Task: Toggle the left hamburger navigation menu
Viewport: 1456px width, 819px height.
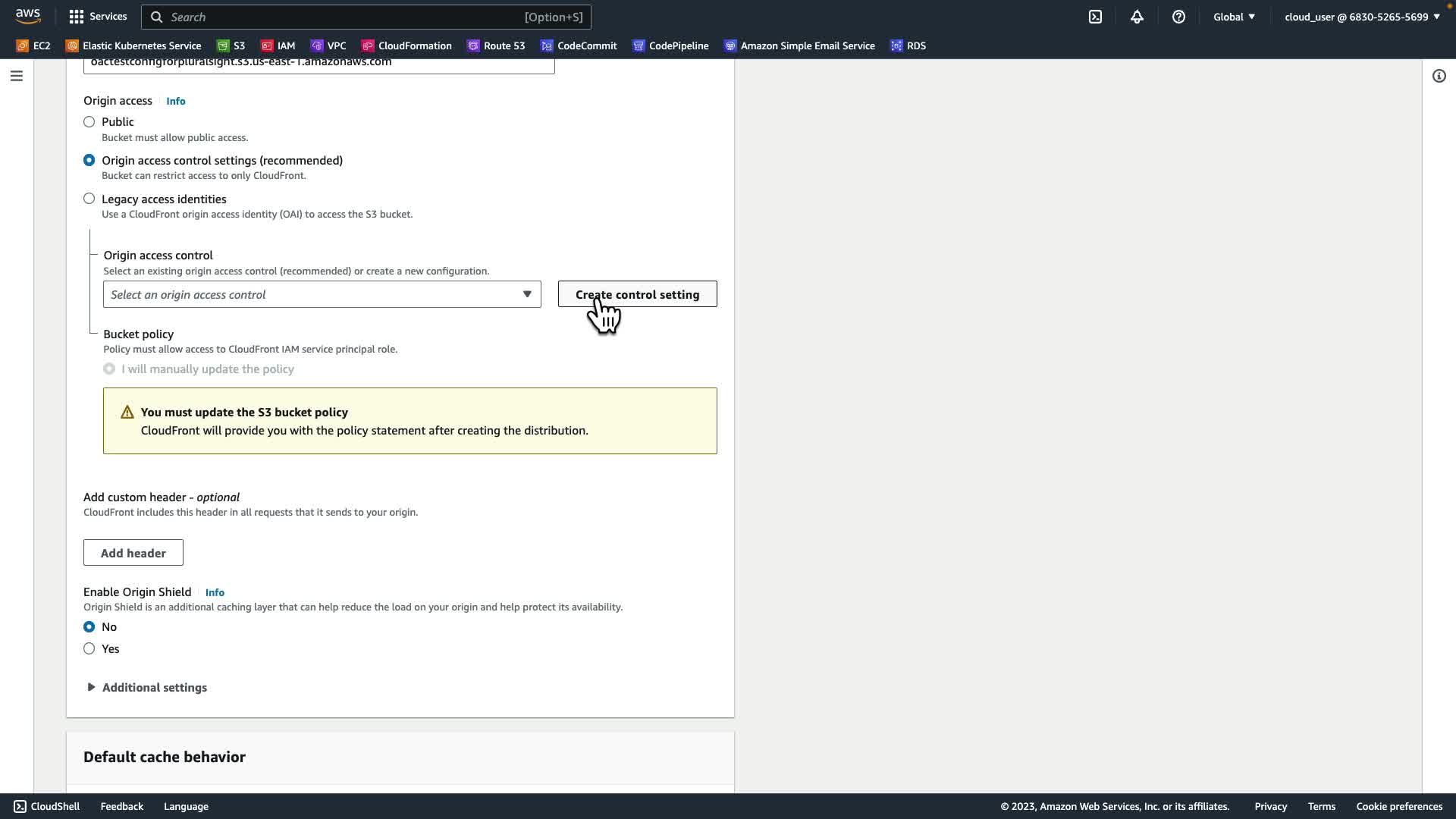Action: click(17, 76)
